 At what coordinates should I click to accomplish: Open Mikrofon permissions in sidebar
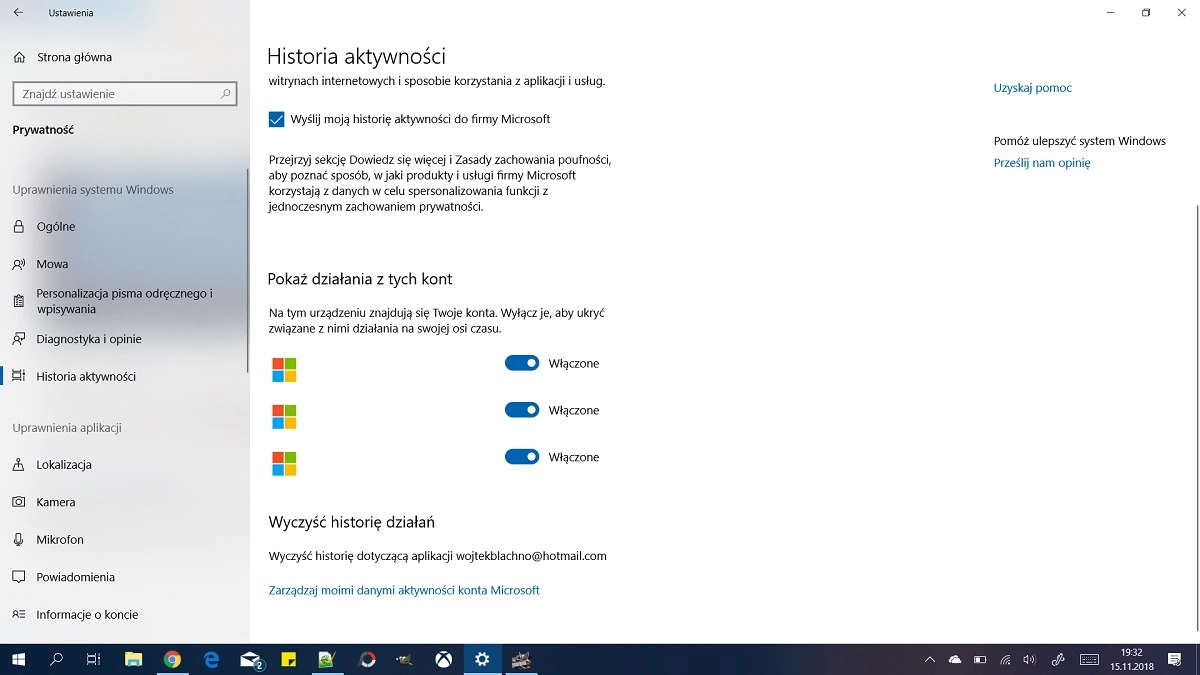pyautogui.click(x=60, y=540)
